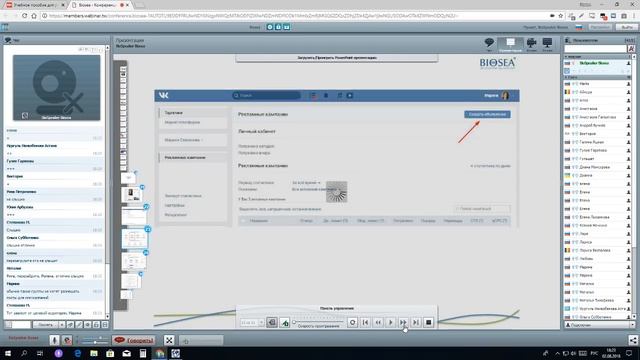
Task: Click the first blue header icon
Action: tap(270, 27)
